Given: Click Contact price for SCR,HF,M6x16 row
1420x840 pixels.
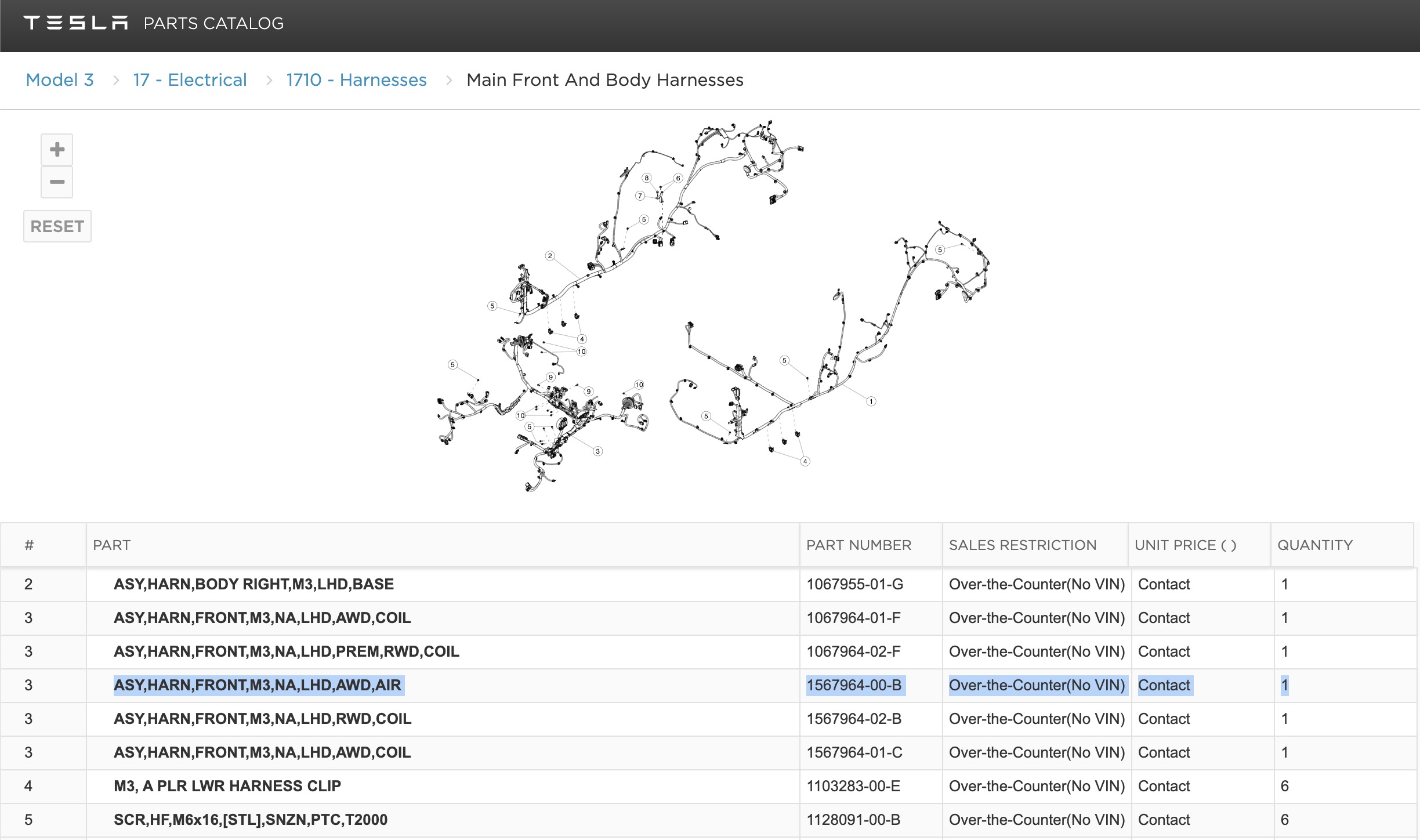Looking at the screenshot, I should point(1164,820).
